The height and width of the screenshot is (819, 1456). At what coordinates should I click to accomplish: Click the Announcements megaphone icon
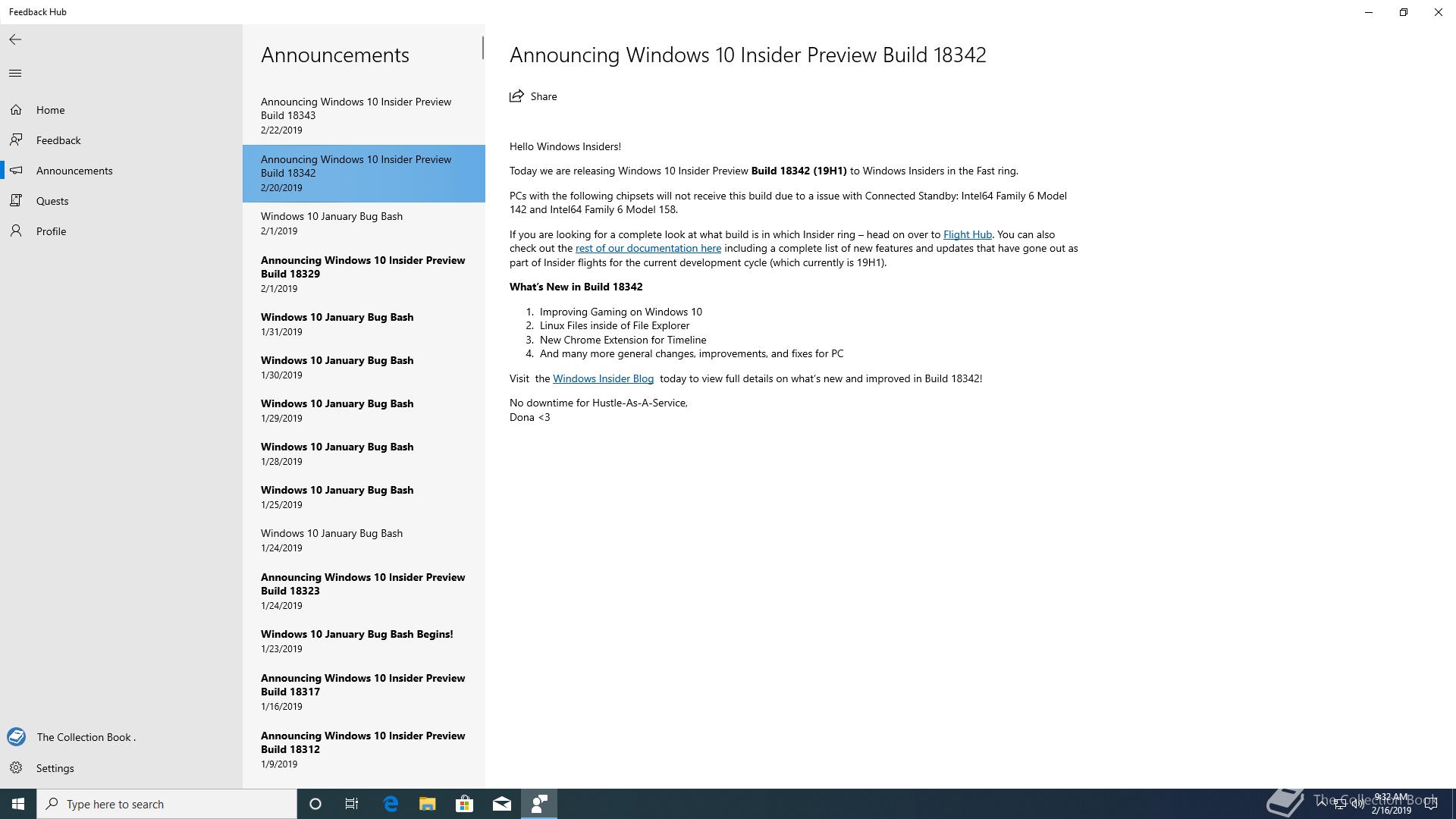click(x=16, y=171)
